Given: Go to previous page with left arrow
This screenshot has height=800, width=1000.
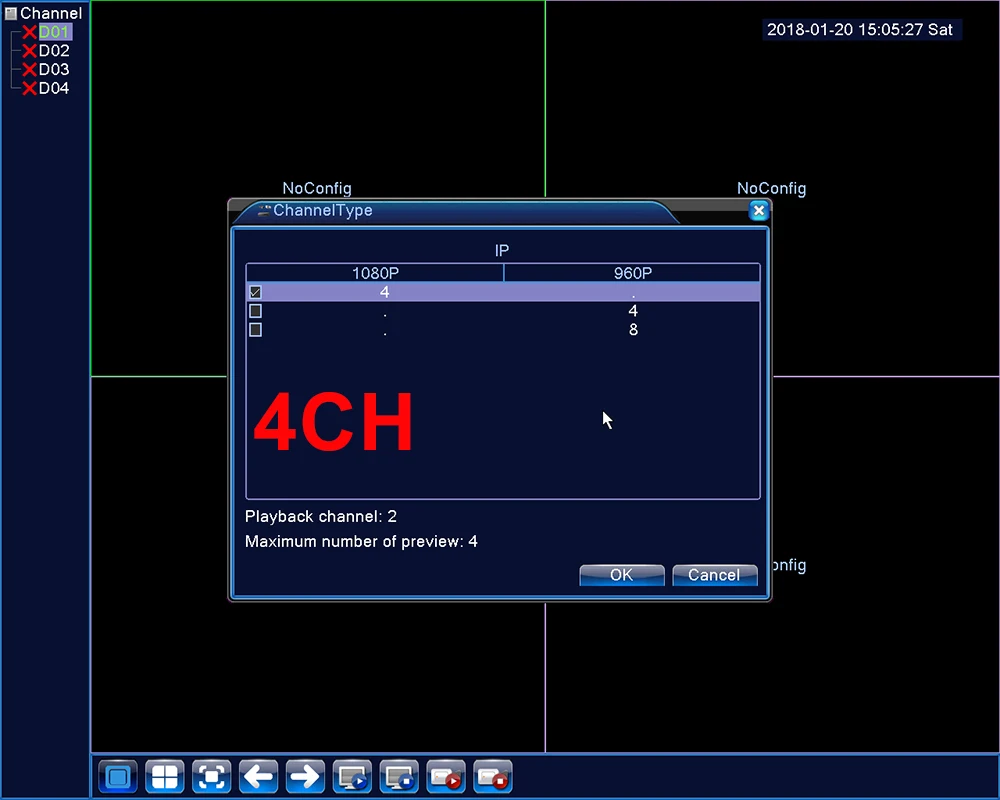Looking at the screenshot, I should click(258, 776).
